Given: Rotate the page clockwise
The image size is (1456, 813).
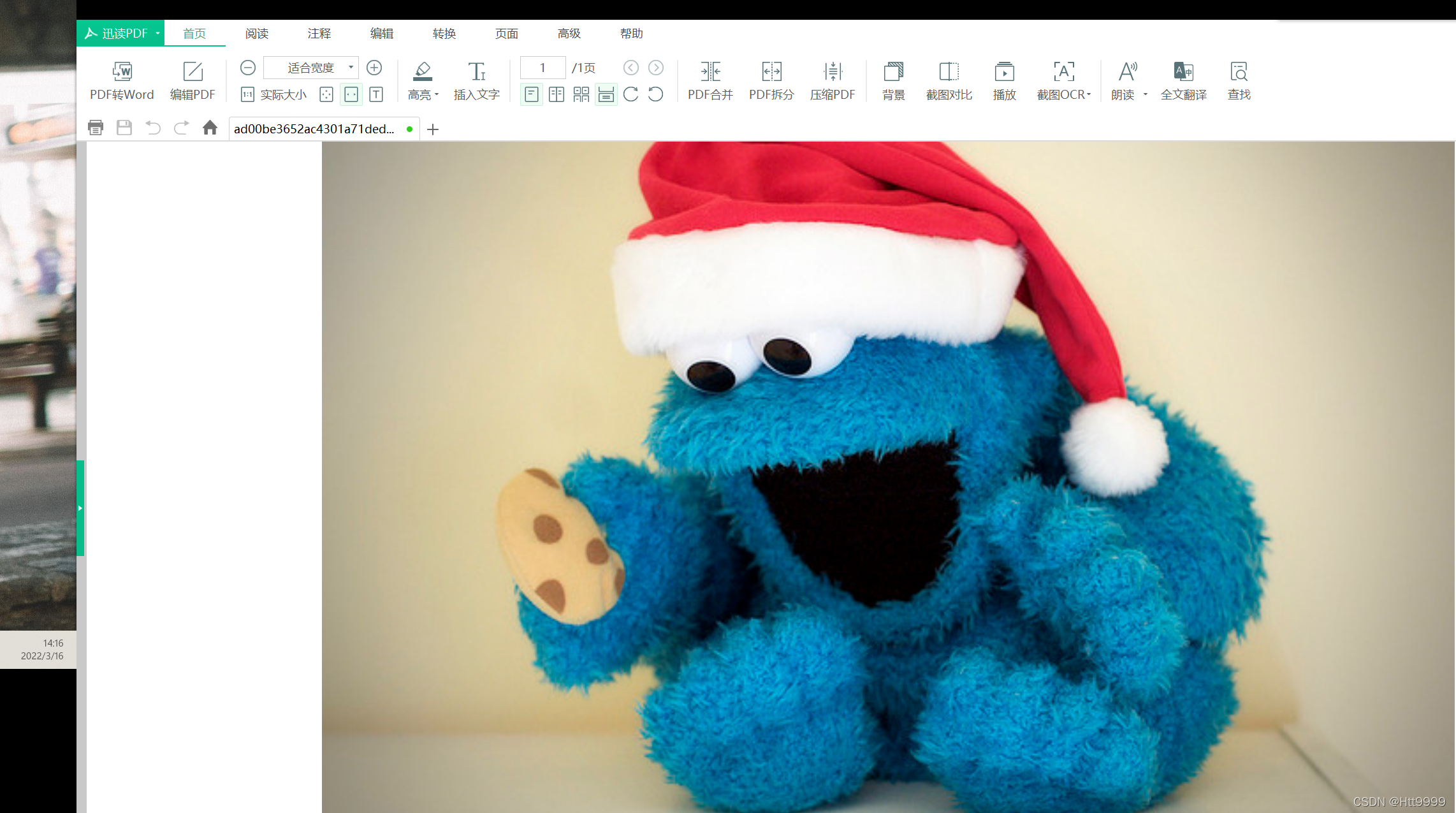Looking at the screenshot, I should coord(631,95).
